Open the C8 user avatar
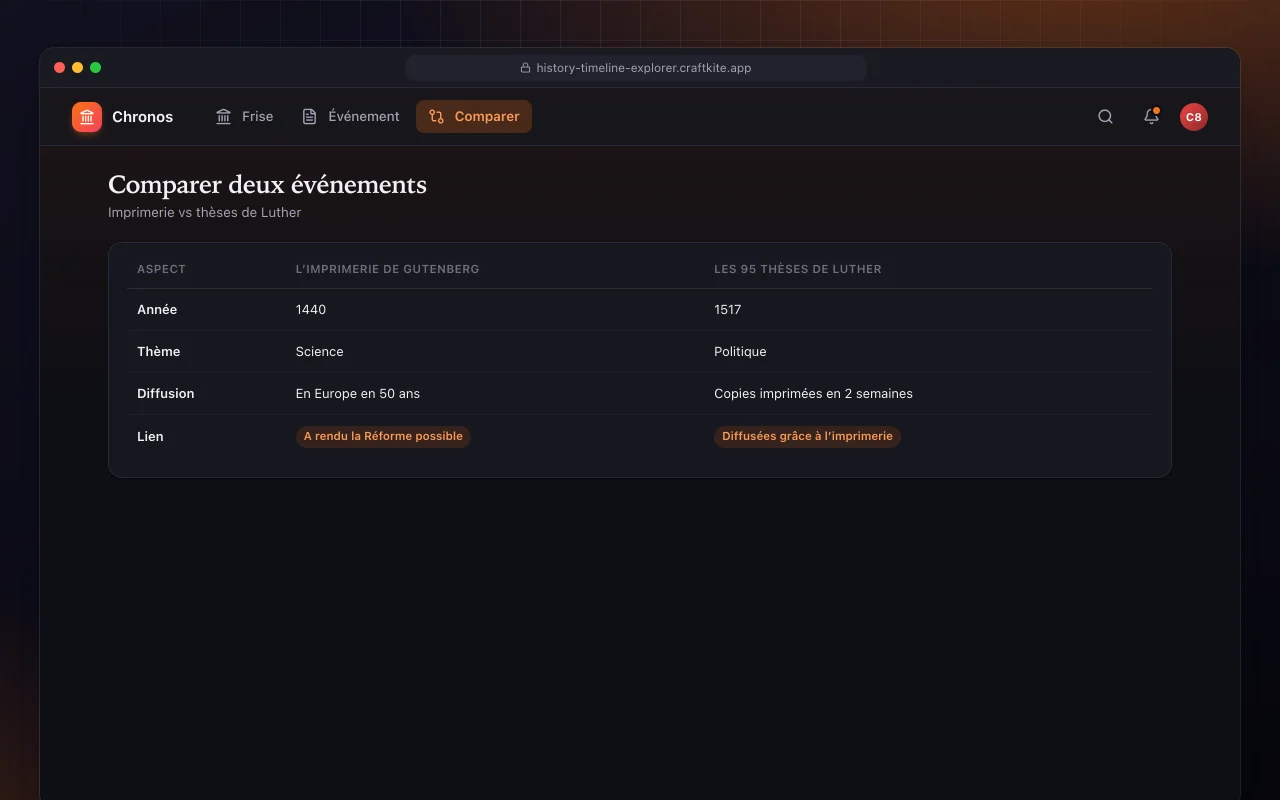 1193,117
